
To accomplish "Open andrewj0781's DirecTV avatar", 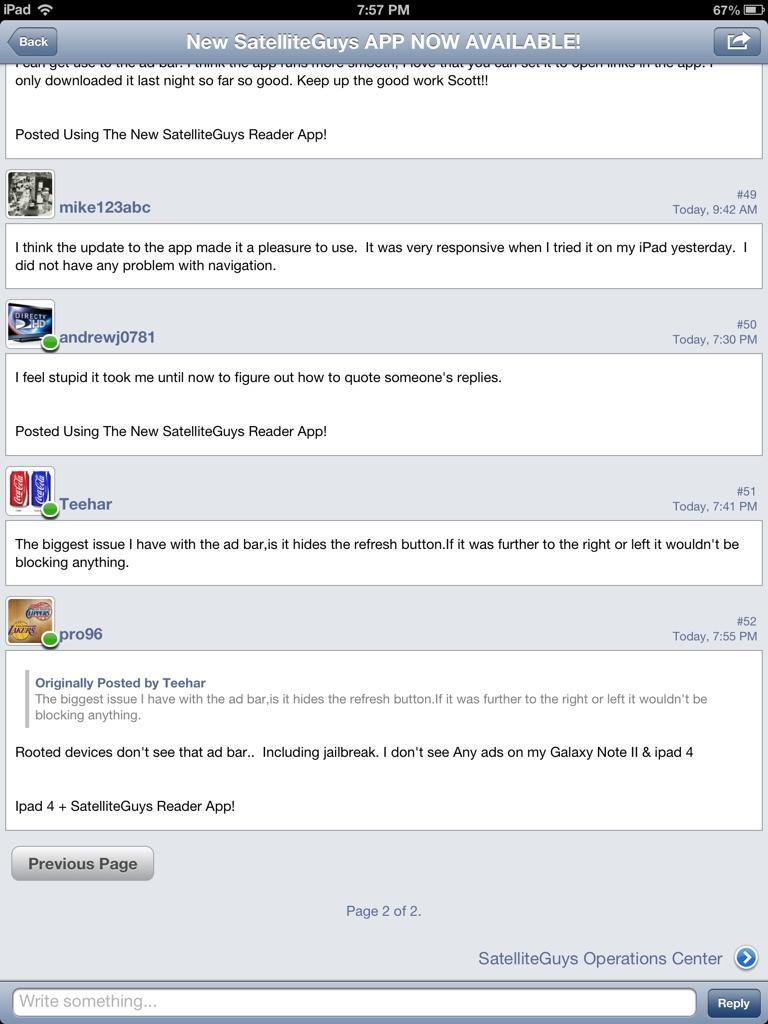I will tap(30, 324).
